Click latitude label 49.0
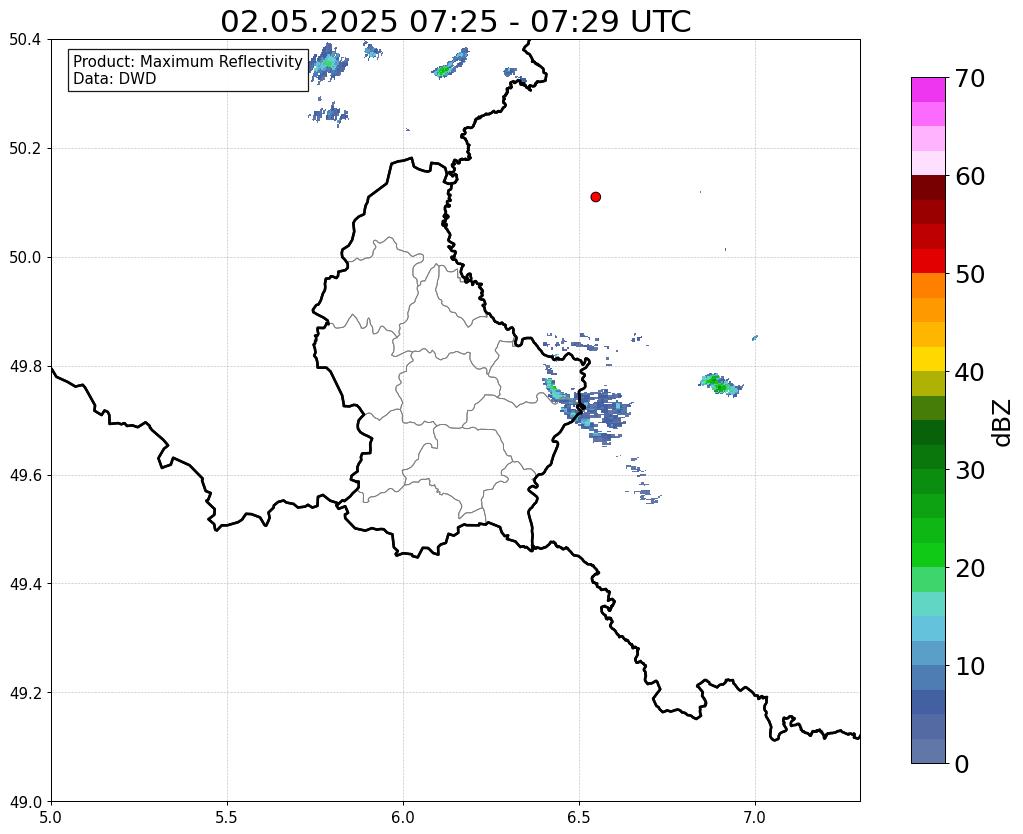Viewport: 1023px width, 834px height. [25, 801]
